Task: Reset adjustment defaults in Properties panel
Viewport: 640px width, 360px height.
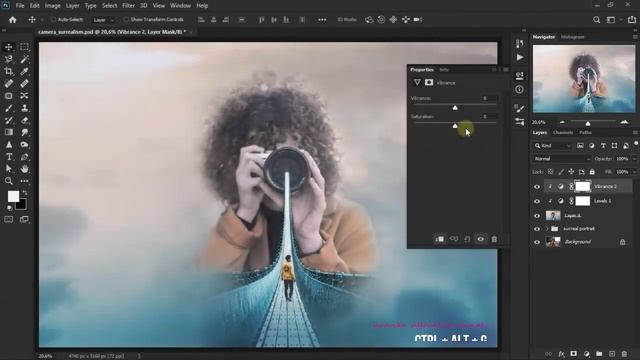Action: [467, 239]
